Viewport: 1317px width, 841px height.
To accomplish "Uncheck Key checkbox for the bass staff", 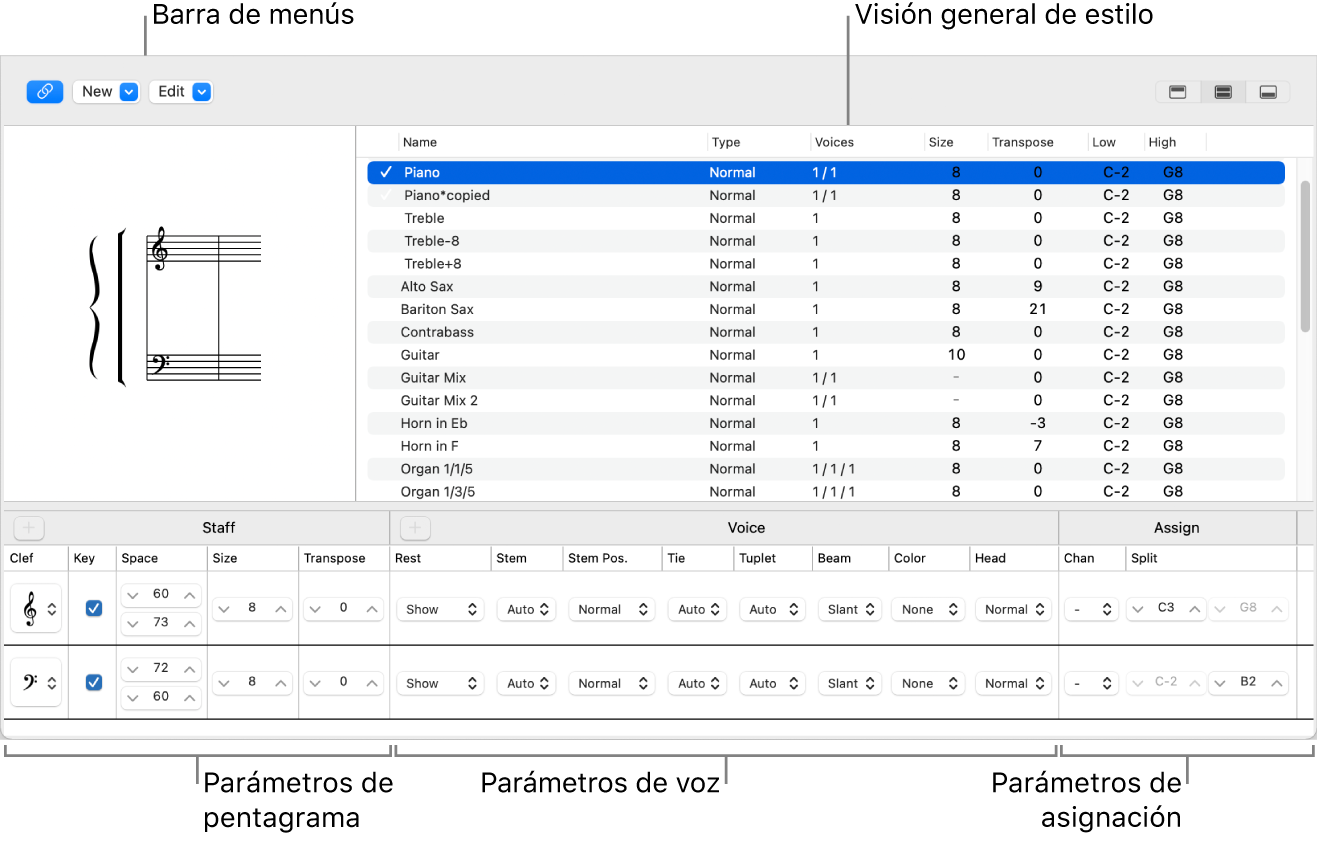I will point(94,682).
